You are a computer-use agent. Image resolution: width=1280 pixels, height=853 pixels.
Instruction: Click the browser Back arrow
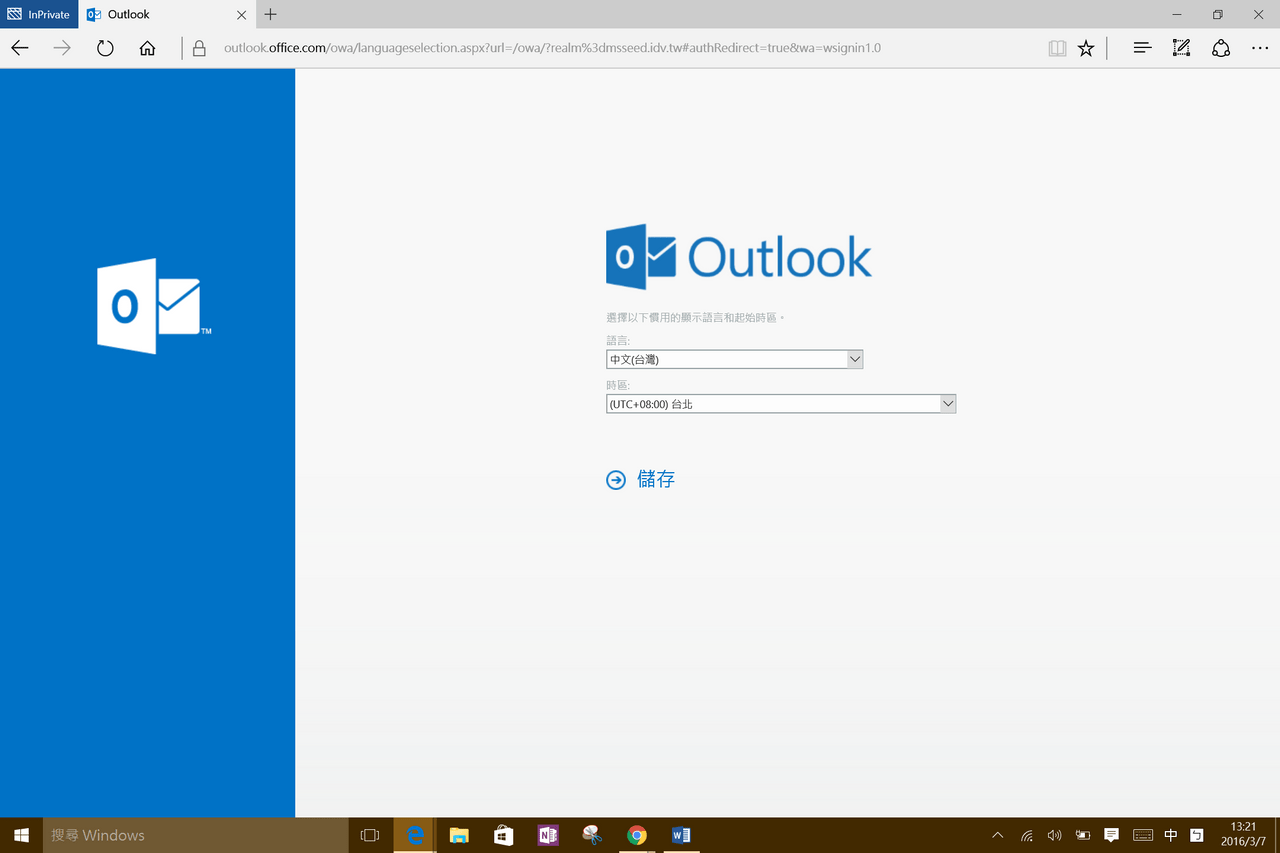tap(20, 48)
